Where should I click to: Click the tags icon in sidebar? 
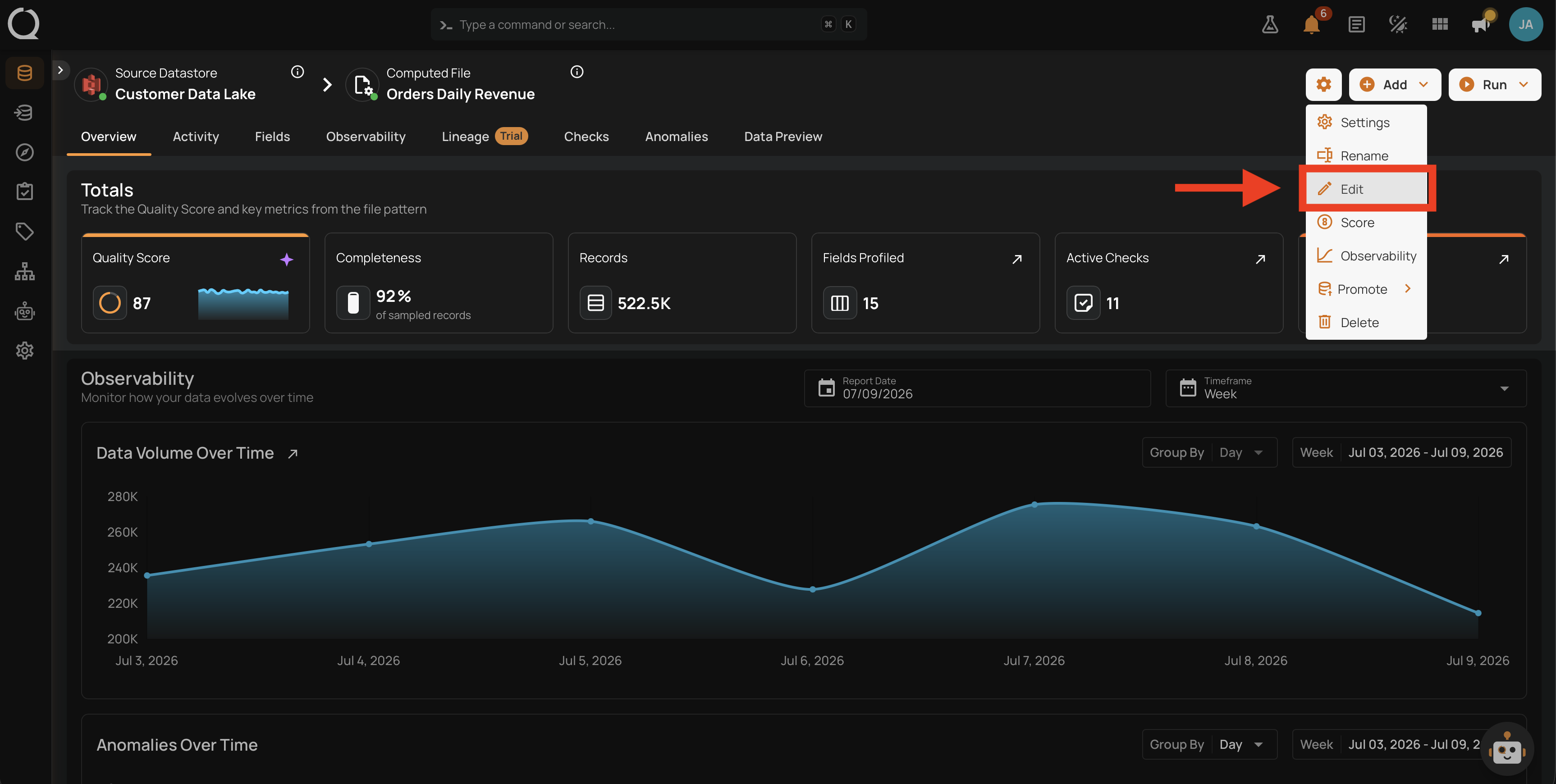pyautogui.click(x=24, y=231)
